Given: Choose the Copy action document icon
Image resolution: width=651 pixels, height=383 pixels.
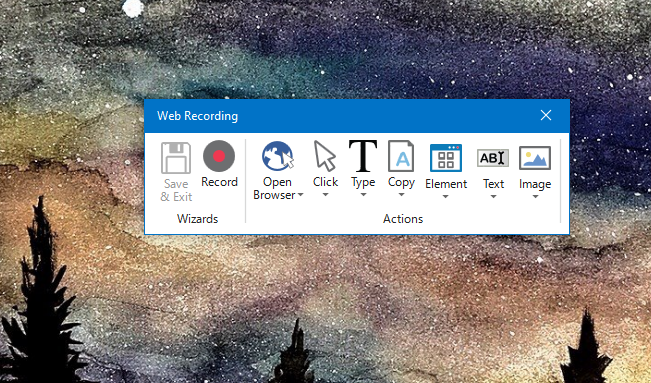Looking at the screenshot, I should pos(401,156).
